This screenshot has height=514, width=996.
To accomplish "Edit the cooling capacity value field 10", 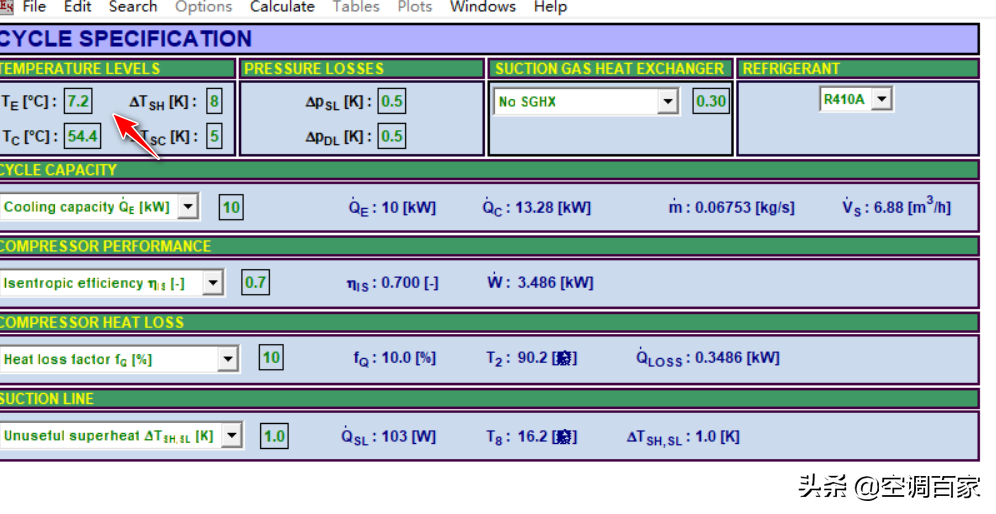I will pyautogui.click(x=231, y=207).
